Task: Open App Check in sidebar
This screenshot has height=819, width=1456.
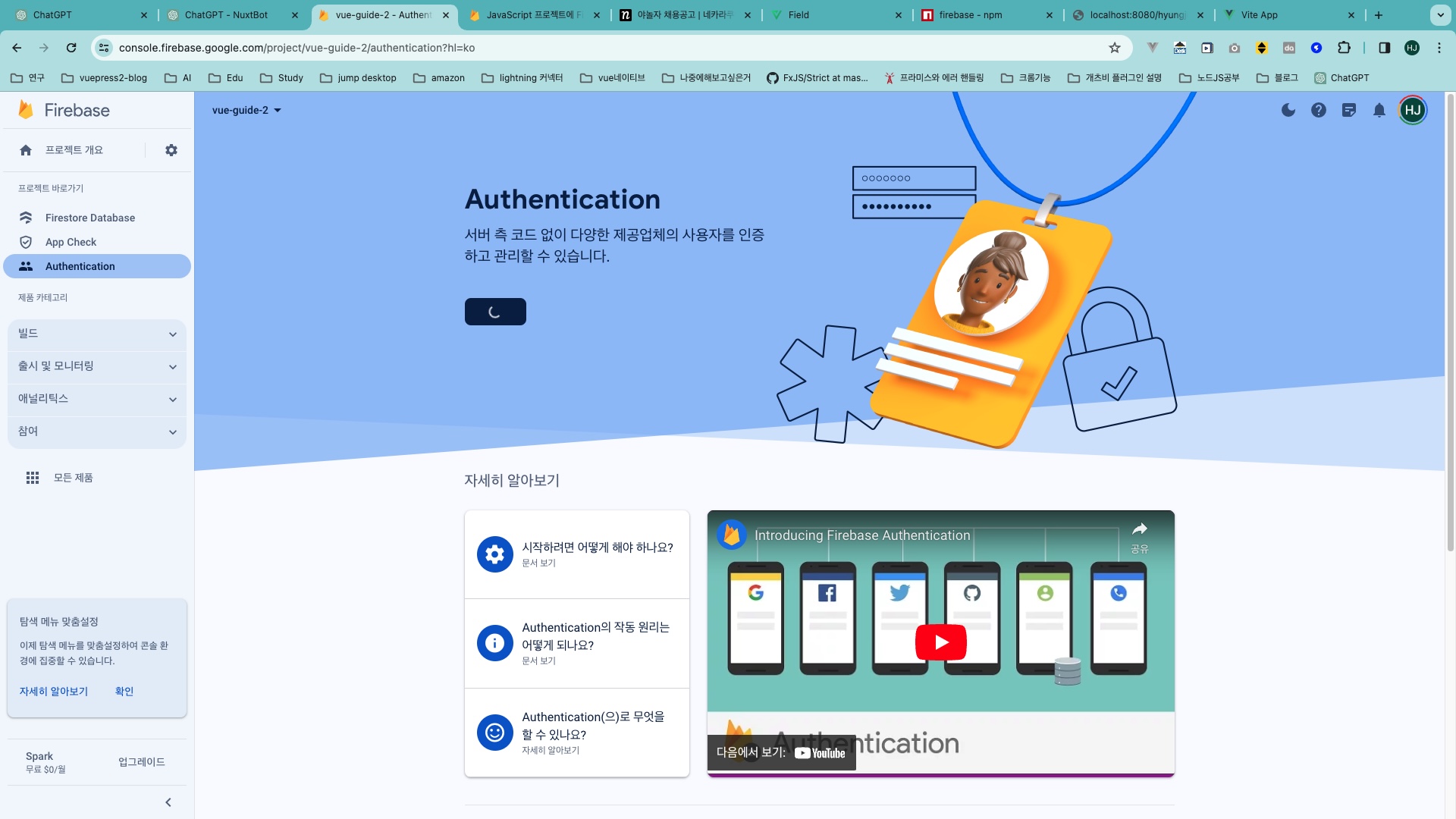Action: (97, 242)
